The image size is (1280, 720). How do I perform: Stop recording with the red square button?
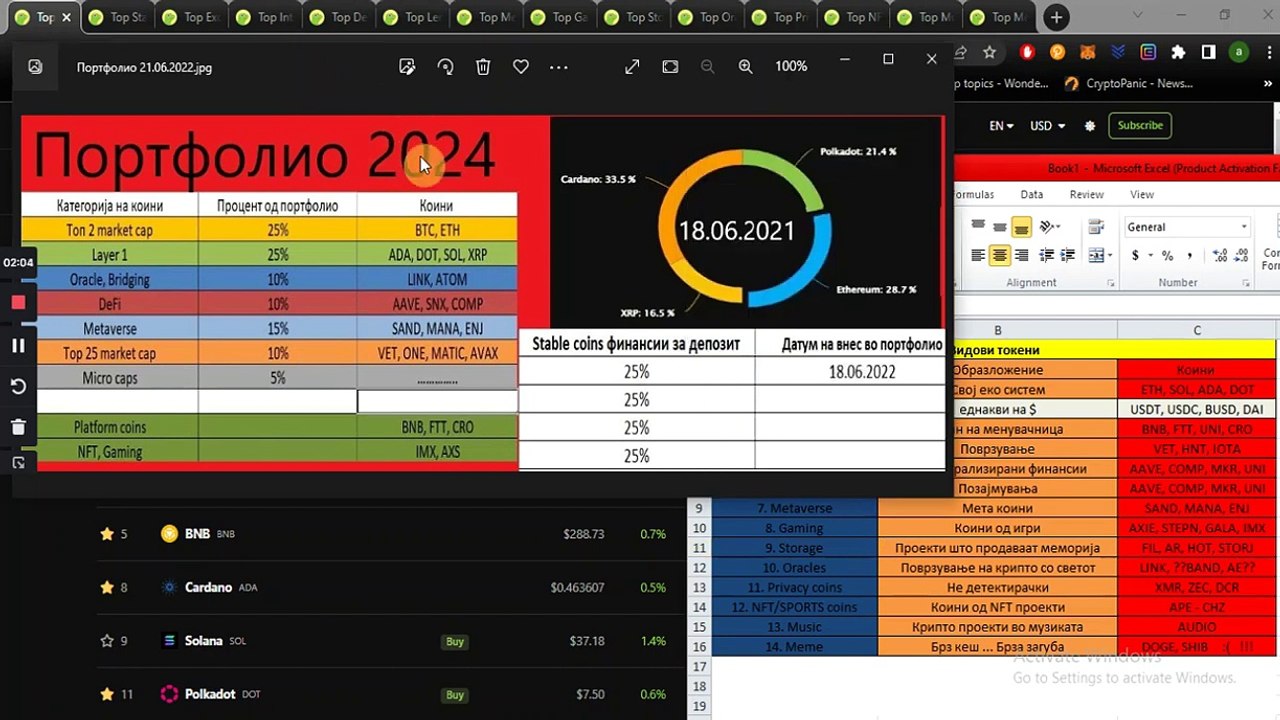(18, 302)
